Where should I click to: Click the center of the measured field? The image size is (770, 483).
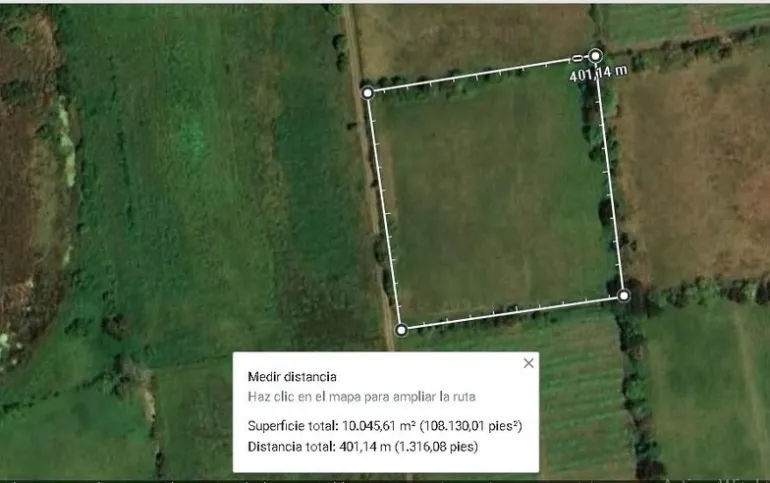[x=496, y=194]
